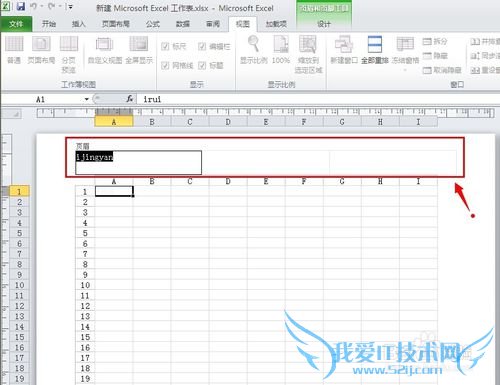This screenshot has height=385, width=500.
Task: Switch to the Formulas (公式) tab
Action: [153, 24]
